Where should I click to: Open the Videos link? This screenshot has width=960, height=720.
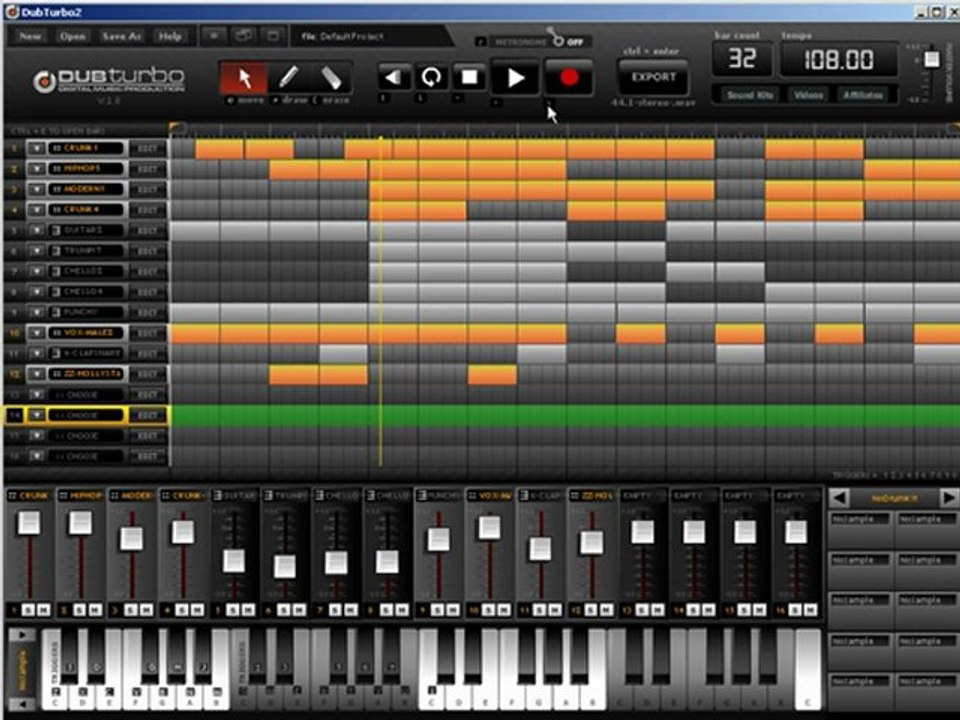(808, 95)
